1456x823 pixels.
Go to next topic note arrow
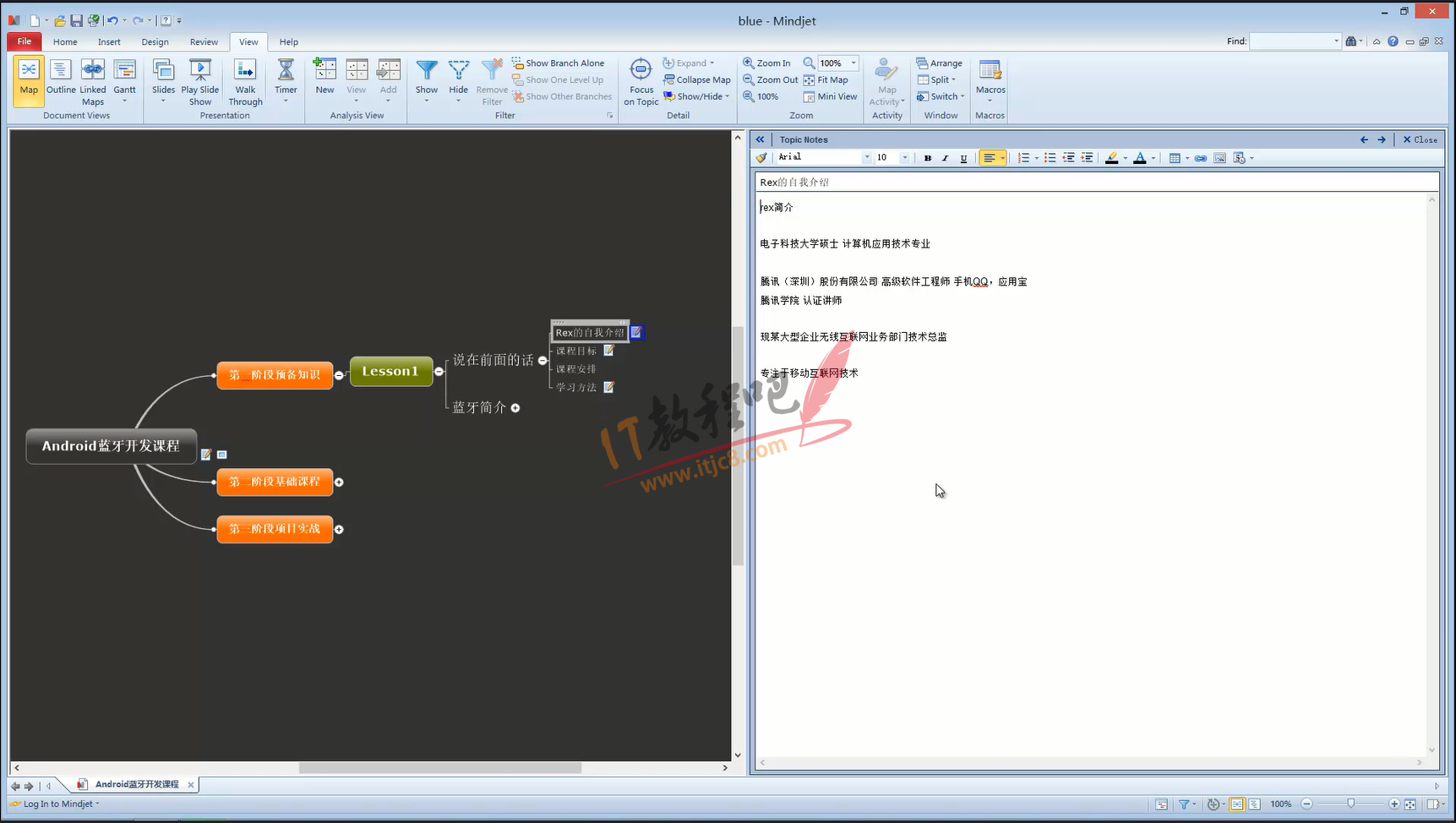tap(1382, 139)
